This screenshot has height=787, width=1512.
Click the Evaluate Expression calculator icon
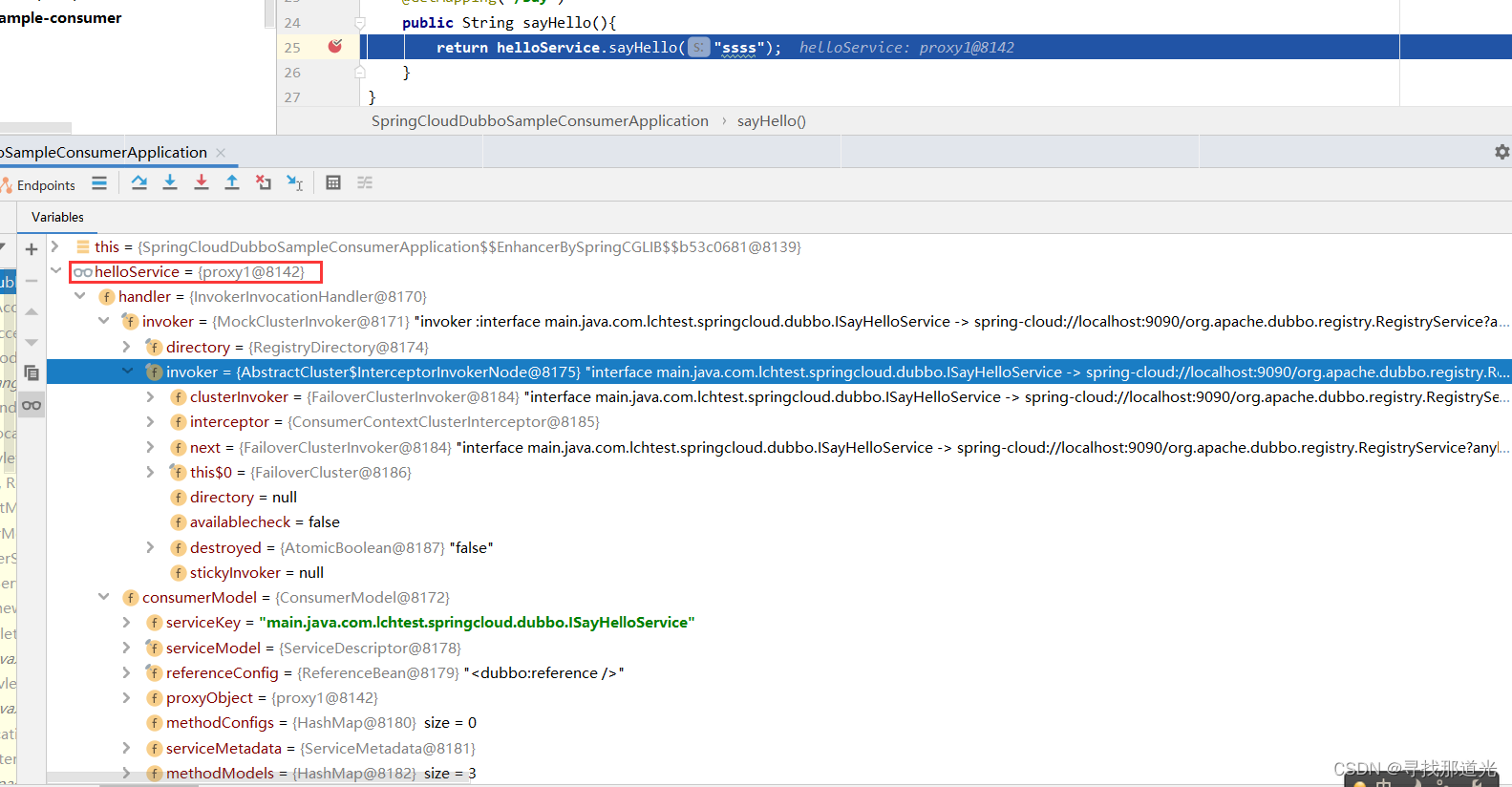pos(333,182)
